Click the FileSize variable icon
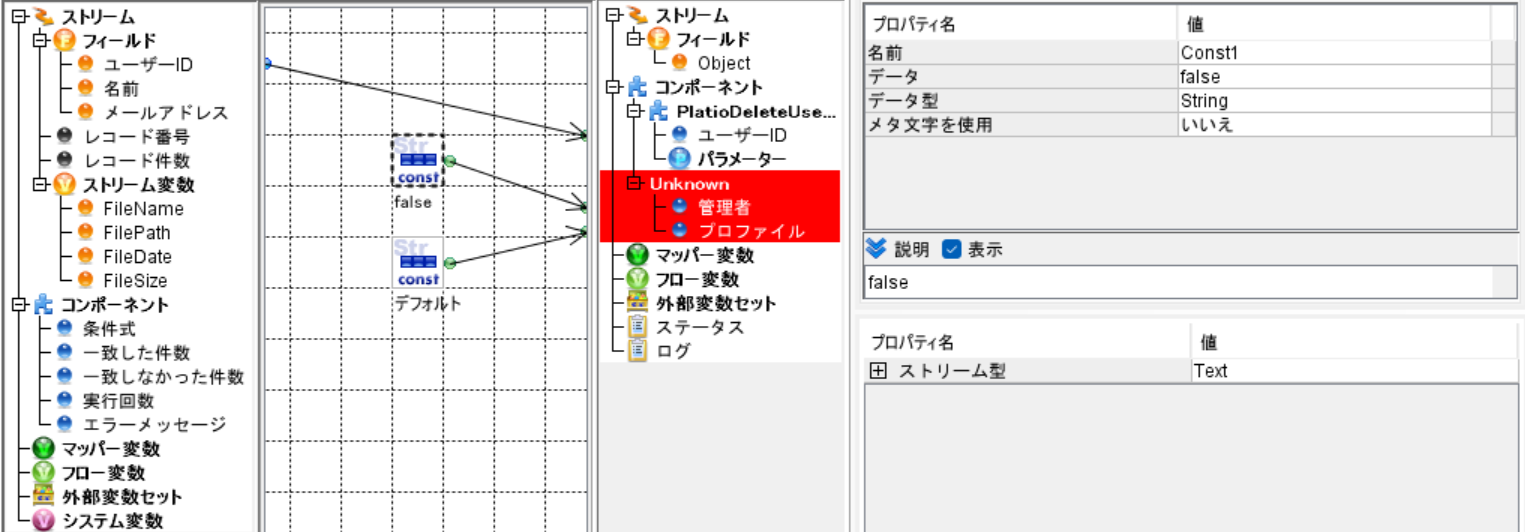 click(x=85, y=281)
